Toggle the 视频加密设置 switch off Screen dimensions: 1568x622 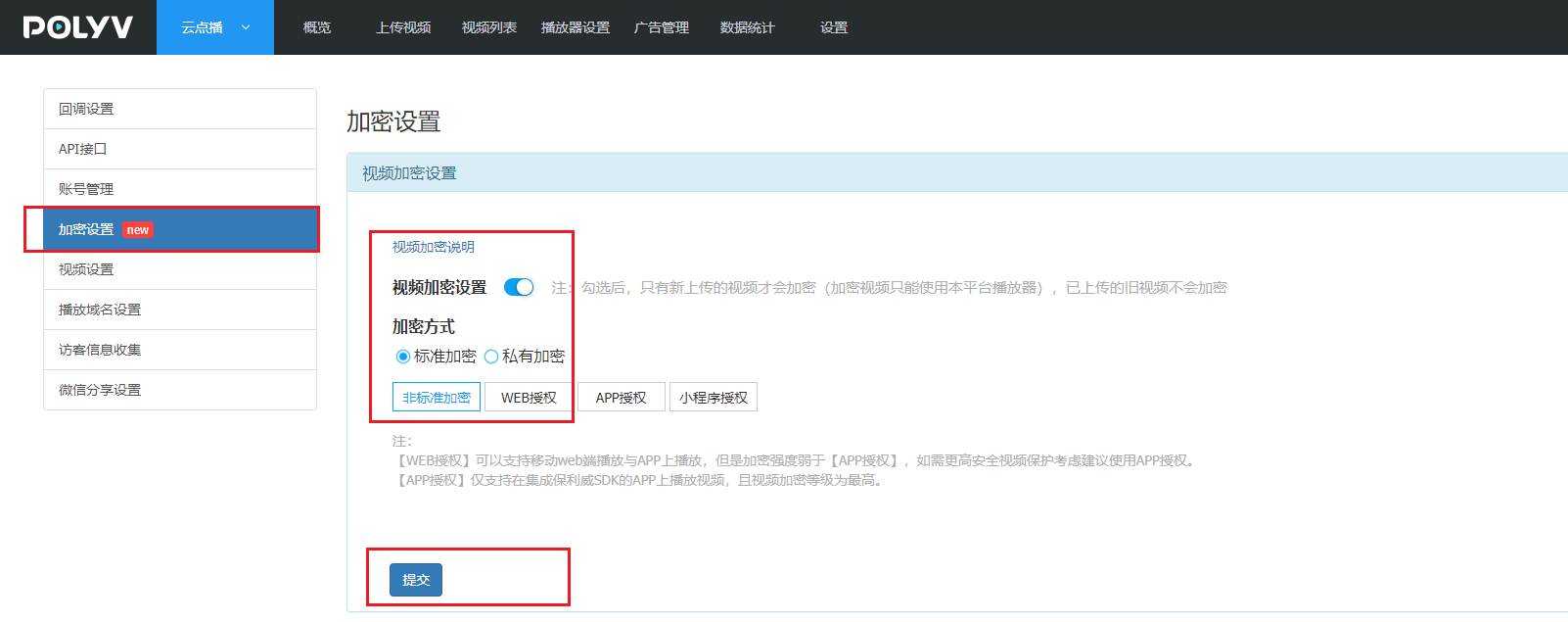click(x=519, y=287)
